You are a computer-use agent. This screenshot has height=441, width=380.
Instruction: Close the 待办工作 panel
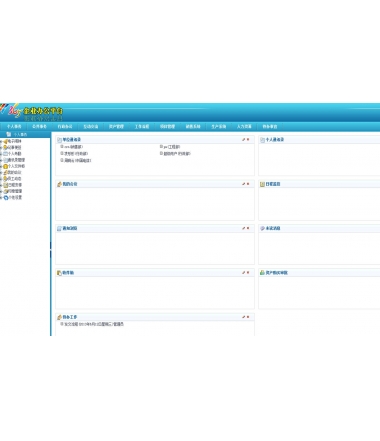pyautogui.click(x=248, y=317)
